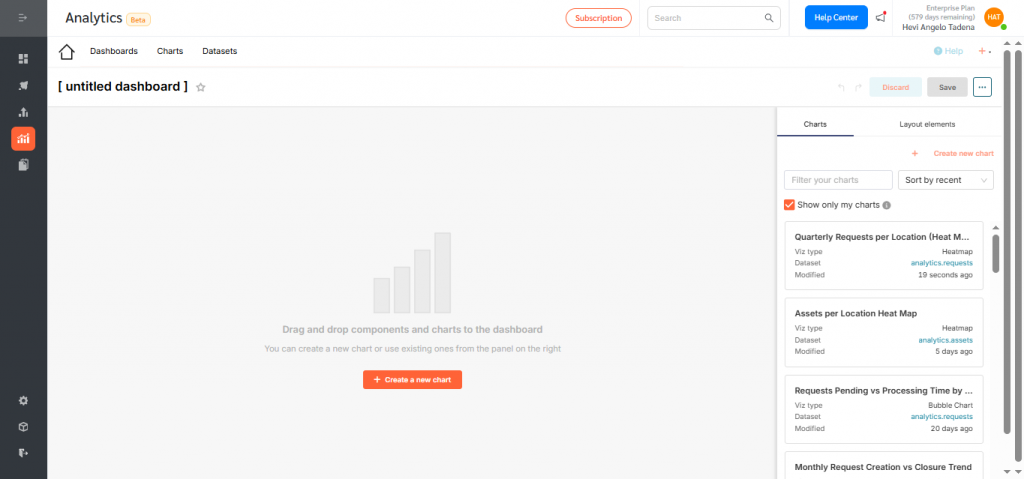
Task: Expand the plus add-new dropdown
Action: click(984, 51)
